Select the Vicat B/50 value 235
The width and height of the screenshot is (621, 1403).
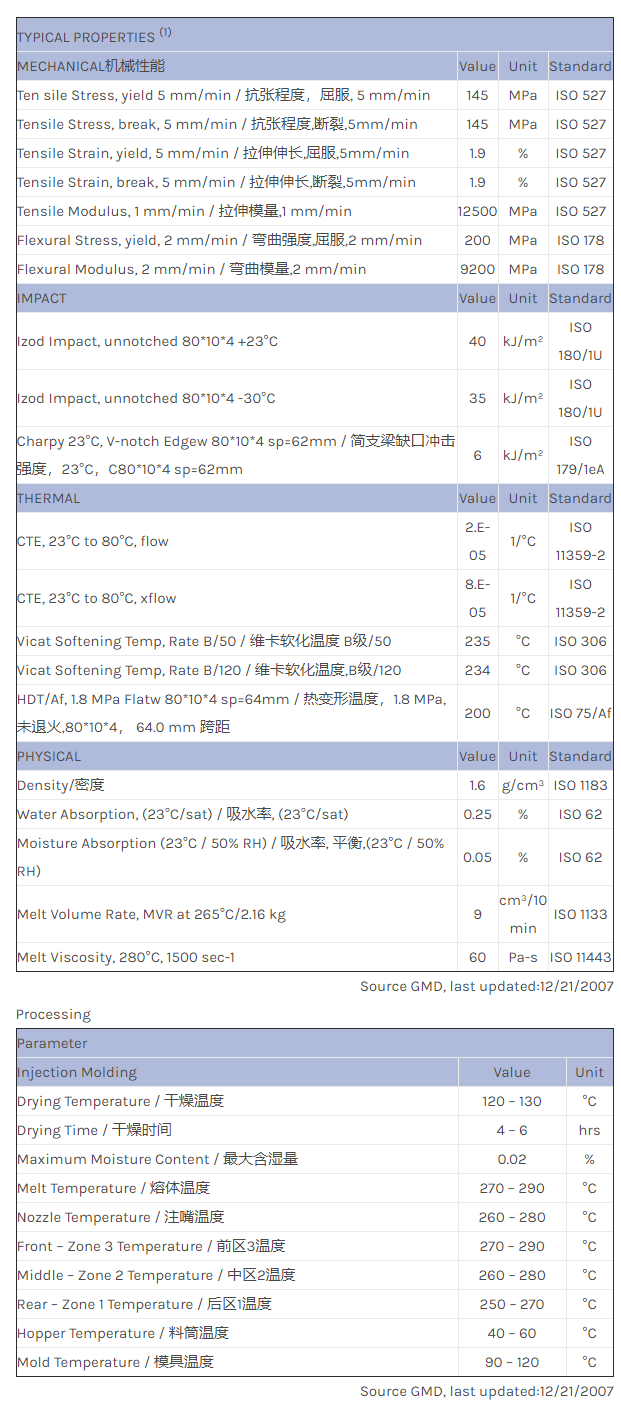tap(477, 641)
